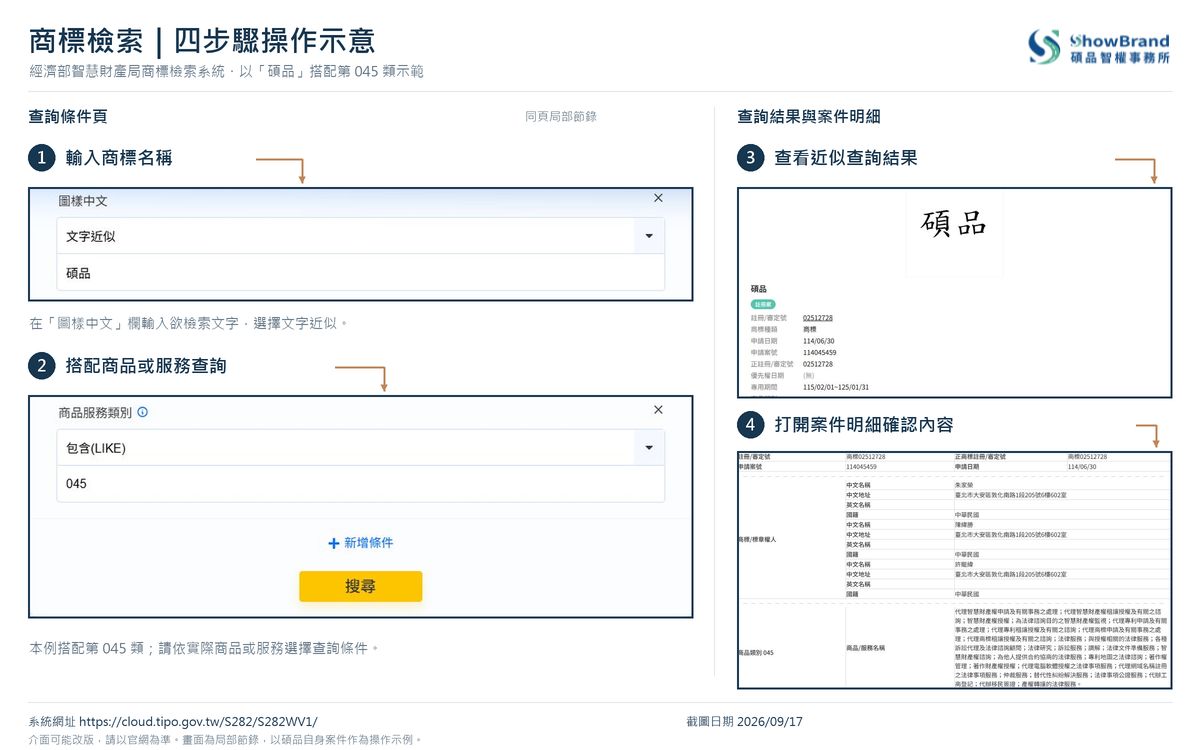Click the green 註冊 status badge
Viewport: 1200px width, 750px height.
coord(763,304)
